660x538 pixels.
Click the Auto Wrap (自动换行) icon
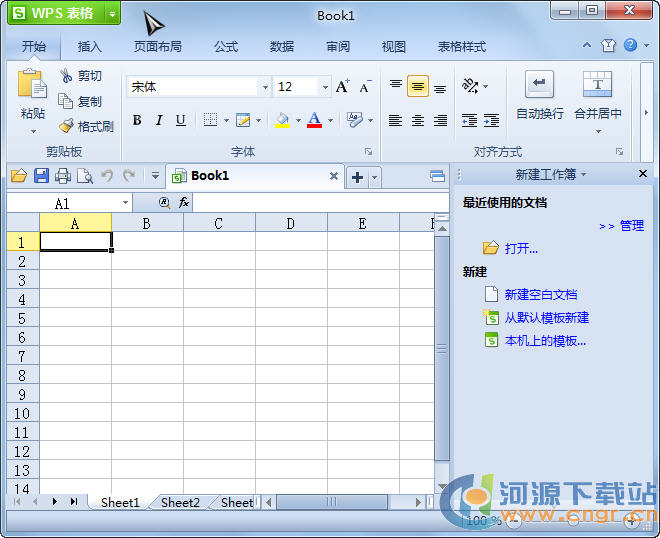pyautogui.click(x=539, y=84)
